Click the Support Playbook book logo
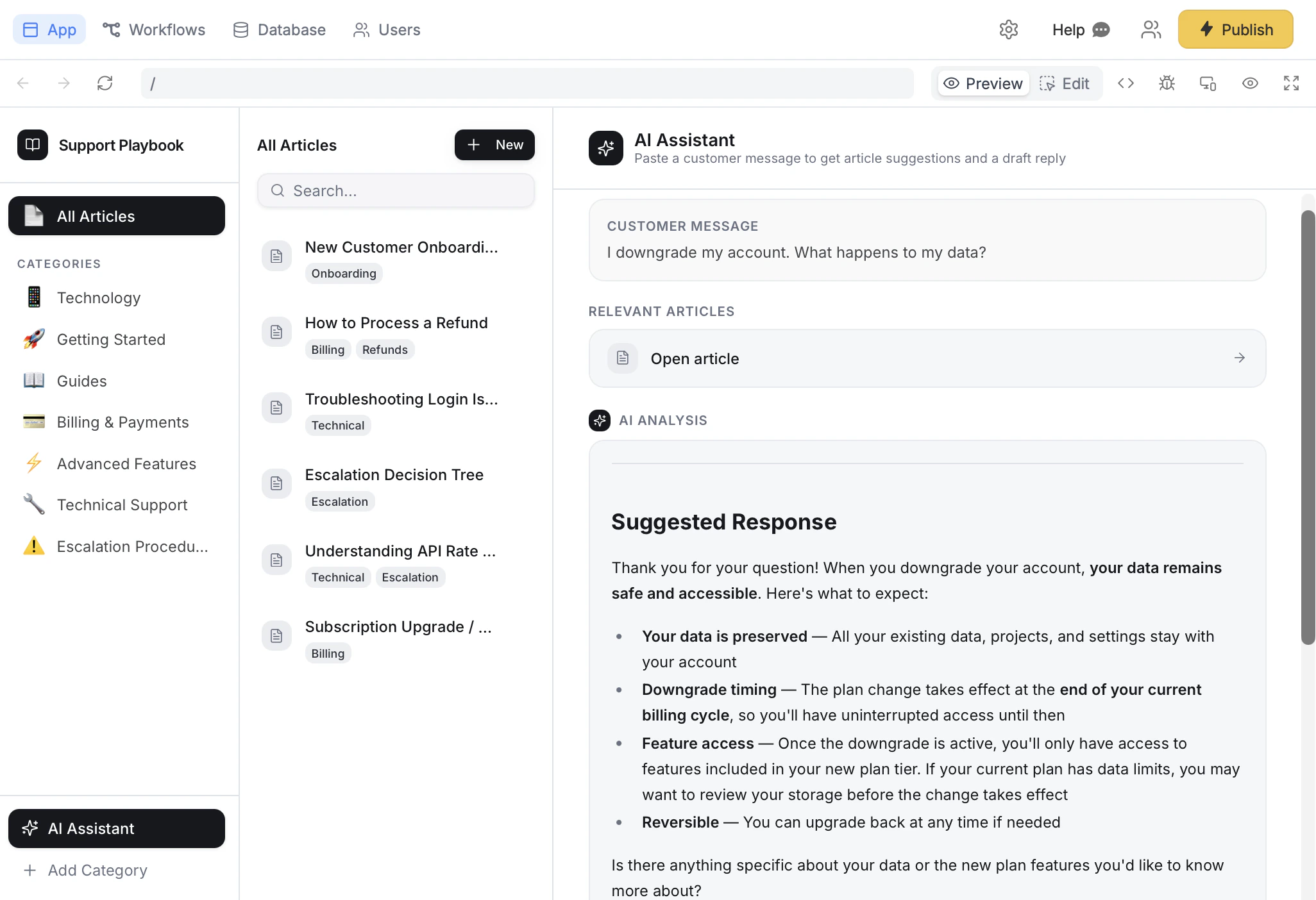 click(x=33, y=145)
